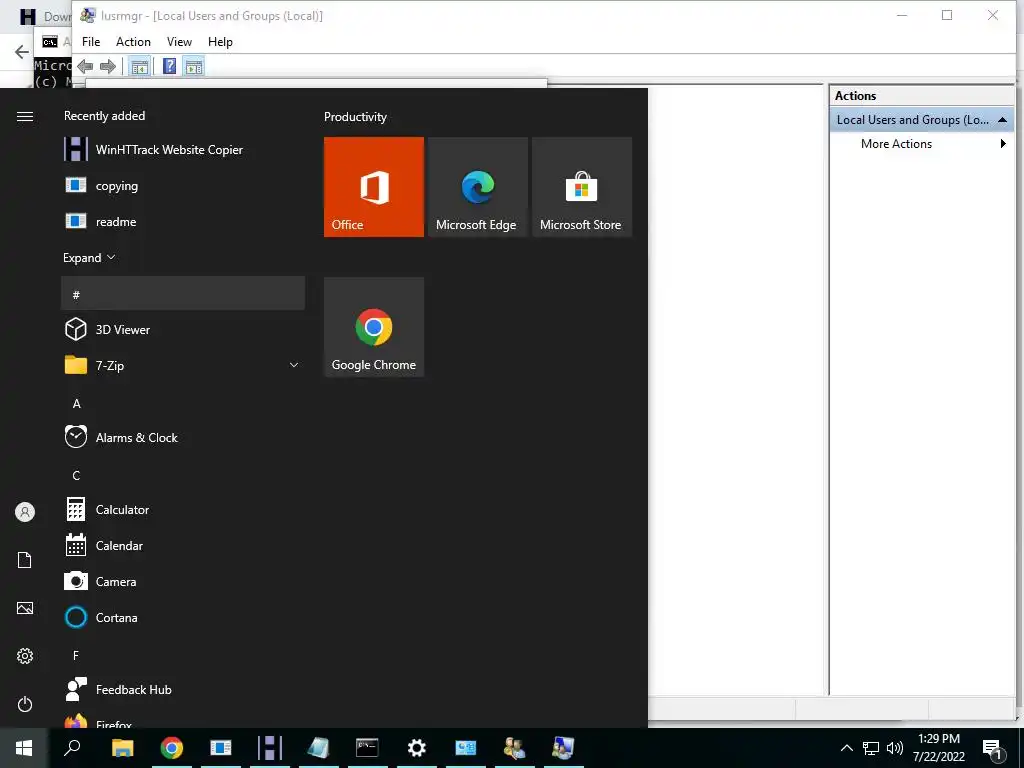Switch to Chrome on the taskbar
This screenshot has height=768, width=1024.
[172, 748]
